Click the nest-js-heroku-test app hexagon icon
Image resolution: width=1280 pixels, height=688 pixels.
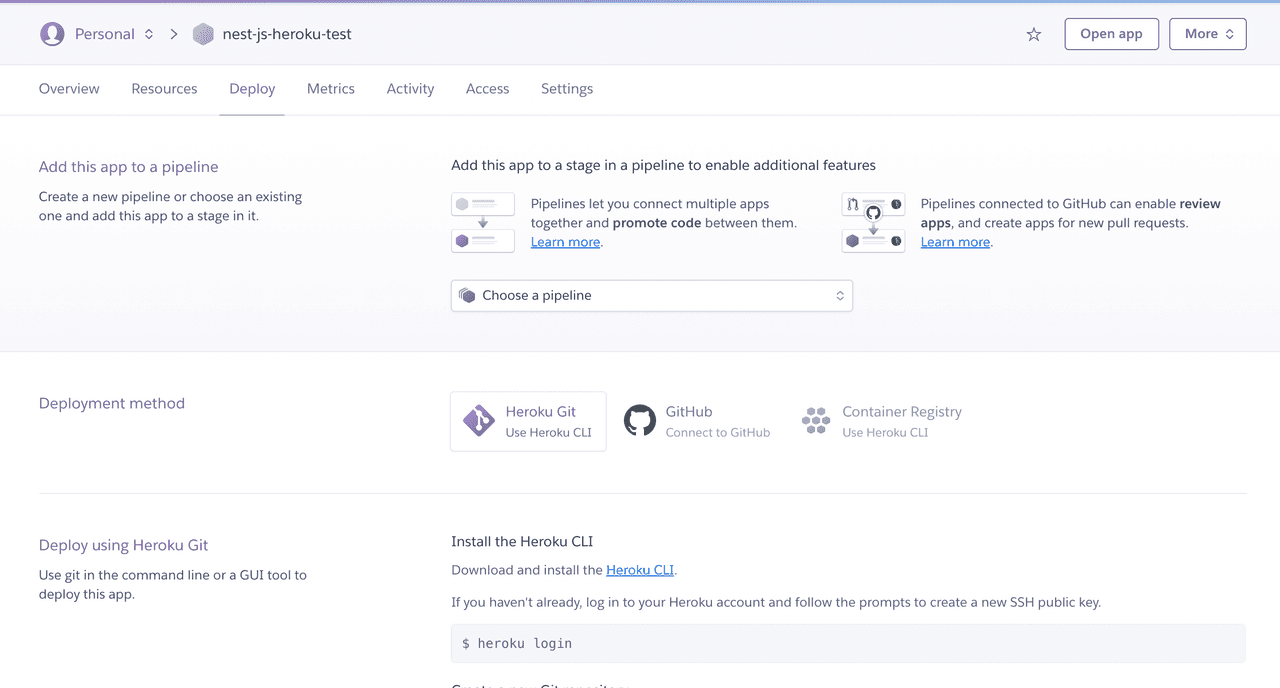coord(203,34)
